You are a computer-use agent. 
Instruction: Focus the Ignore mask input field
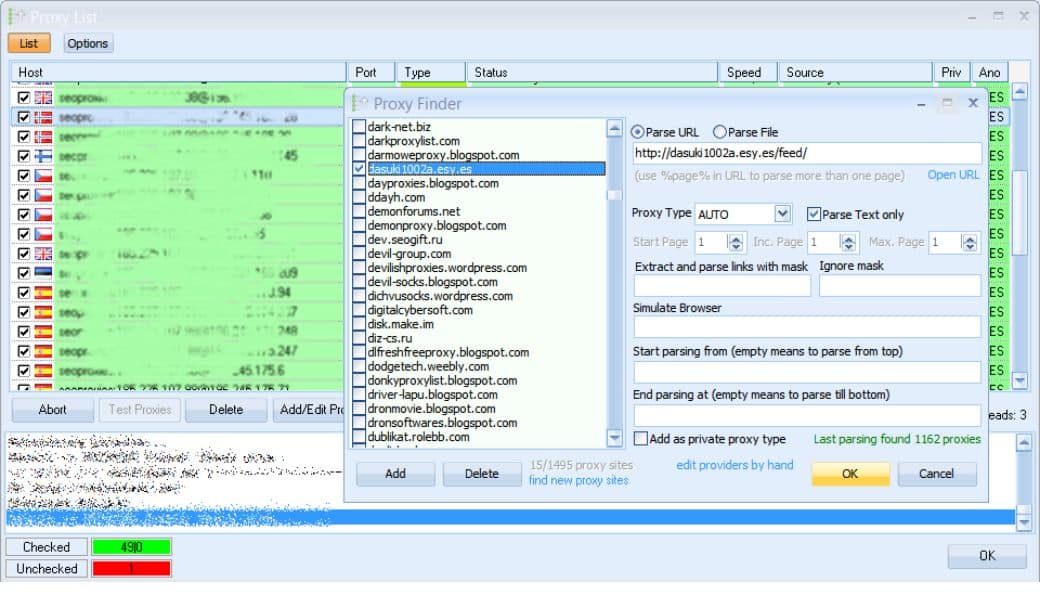click(899, 286)
